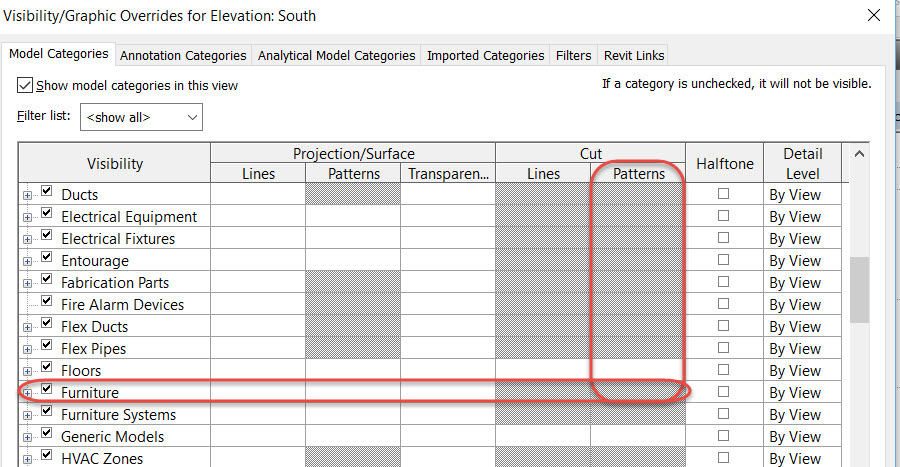
Task: Click the vertical scrollbar thumb
Action: (x=859, y=290)
